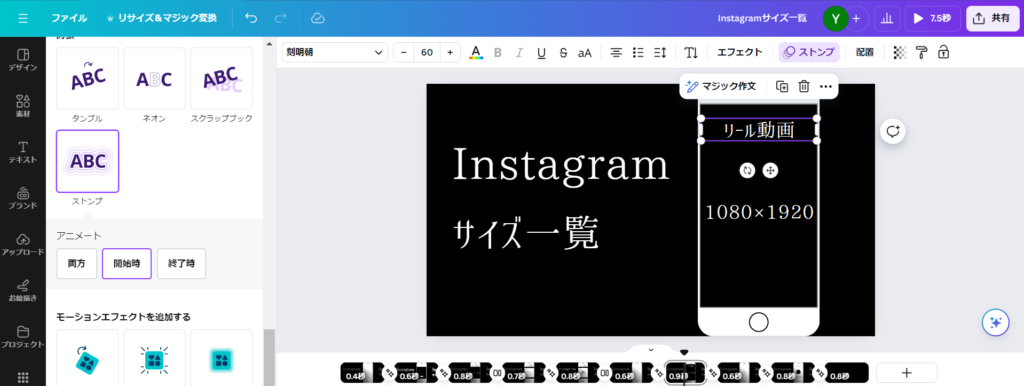This screenshot has height=386, width=1024.
Task: Delete the selected text with trash icon
Action: click(x=804, y=86)
